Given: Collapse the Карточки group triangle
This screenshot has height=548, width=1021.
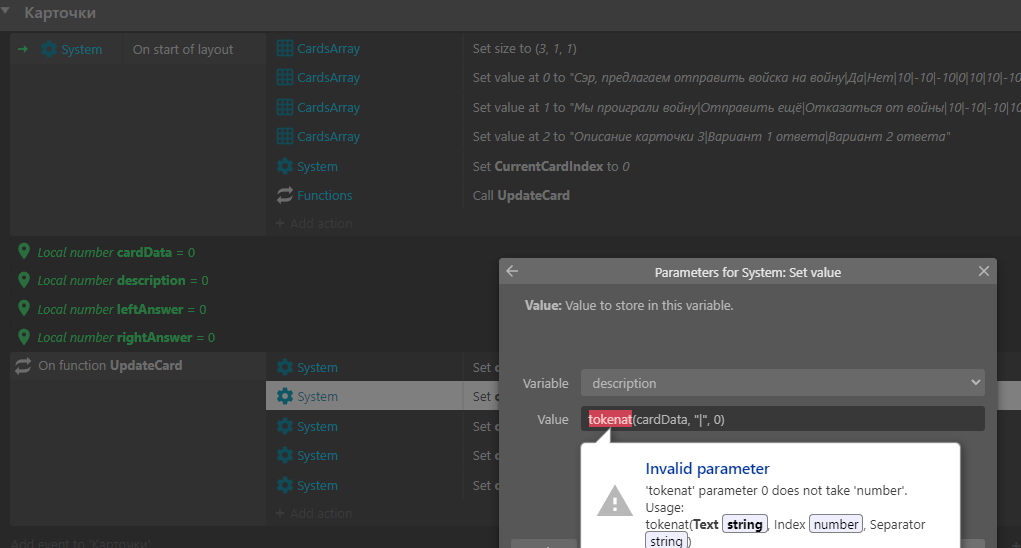Looking at the screenshot, I should [5, 10].
